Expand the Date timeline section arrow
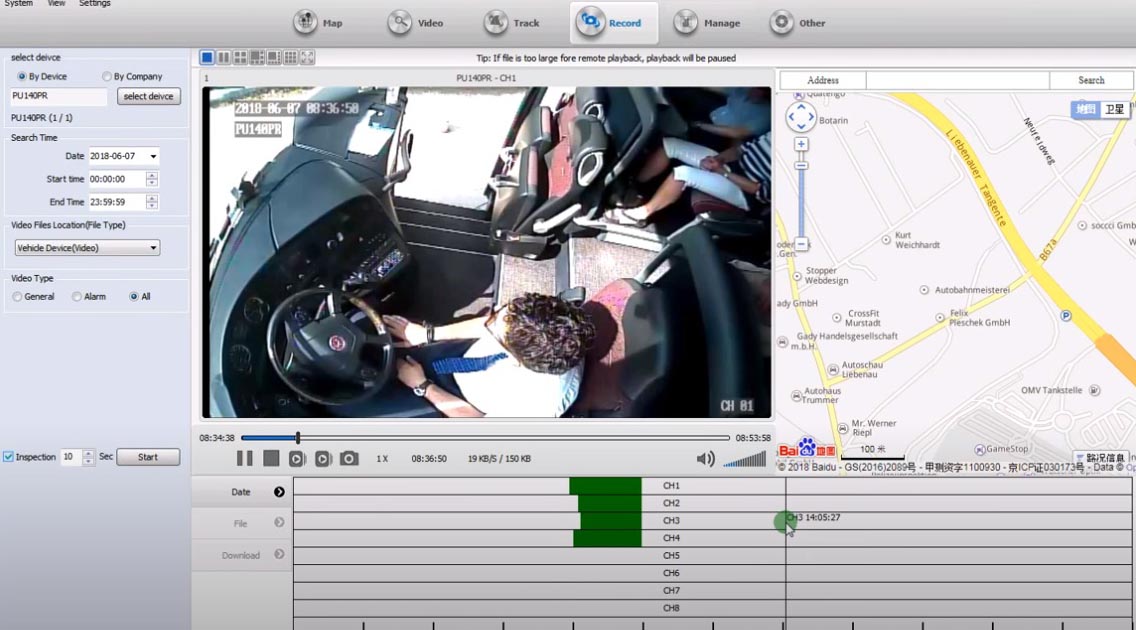This screenshot has height=630, width=1136. tap(279, 492)
